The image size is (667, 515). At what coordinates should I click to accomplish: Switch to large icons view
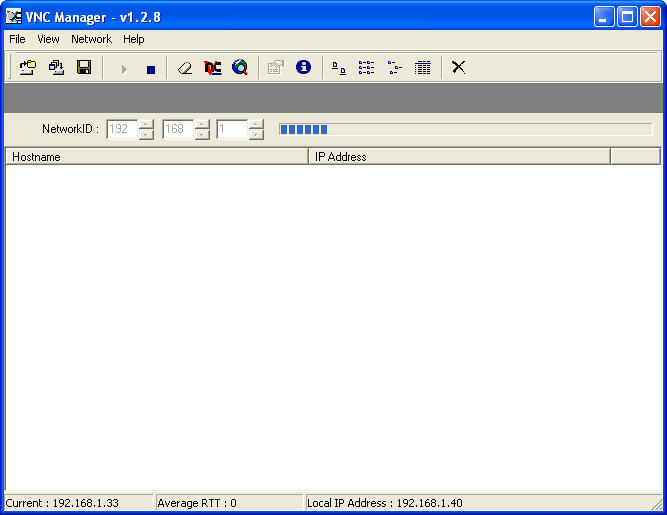(339, 68)
